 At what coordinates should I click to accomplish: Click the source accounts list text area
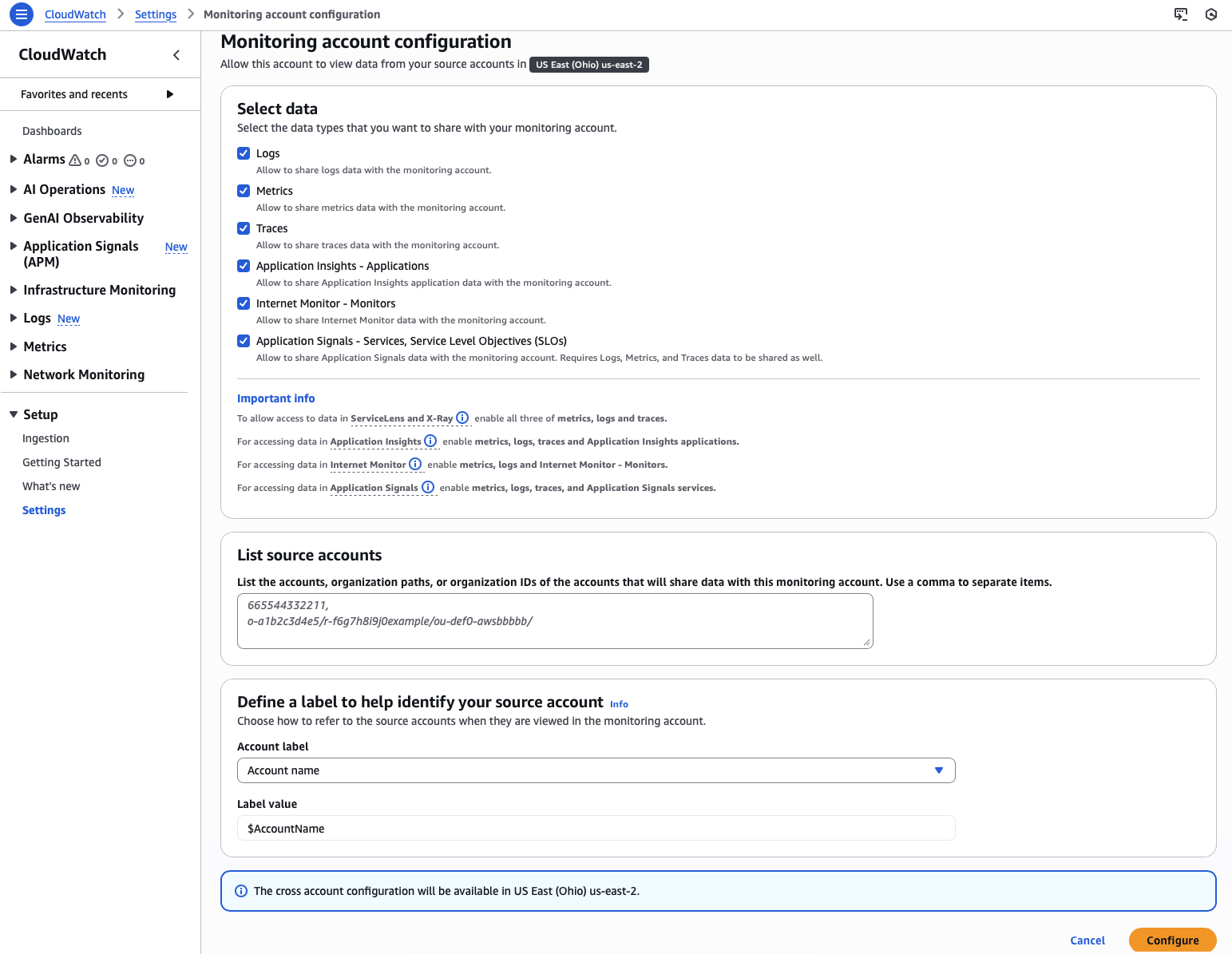(555, 621)
